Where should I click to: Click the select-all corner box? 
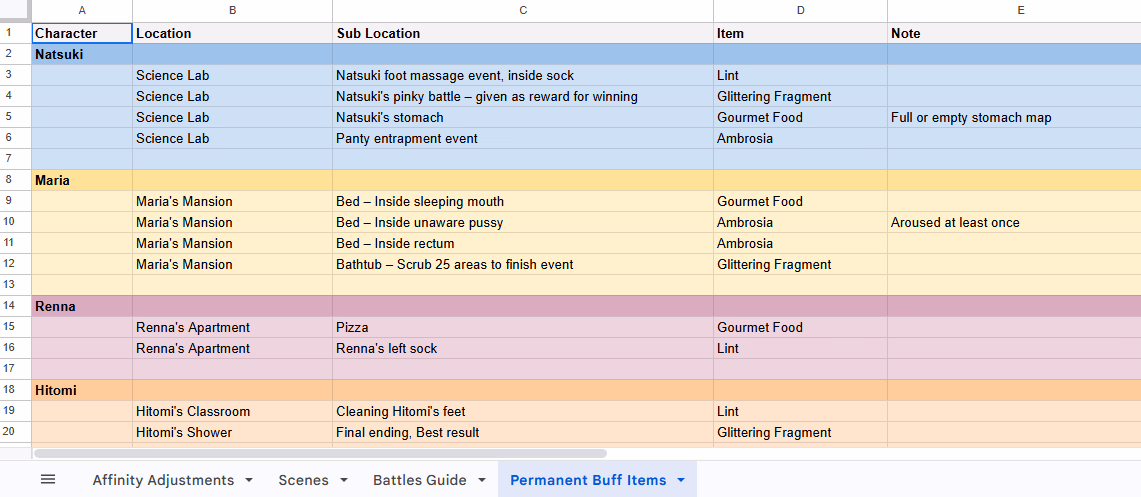tap(15, 11)
